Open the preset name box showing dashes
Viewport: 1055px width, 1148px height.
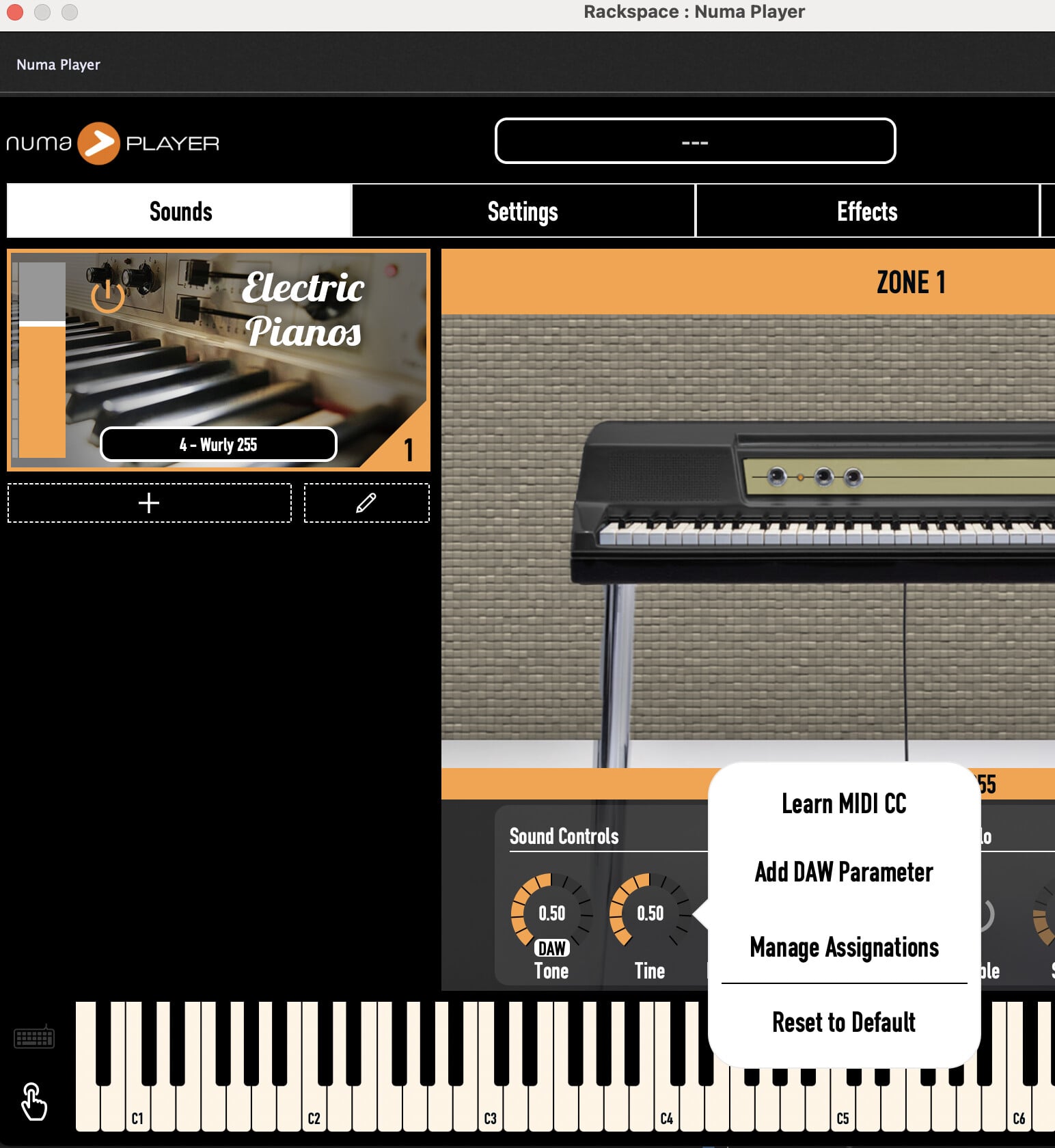pyautogui.click(x=695, y=141)
